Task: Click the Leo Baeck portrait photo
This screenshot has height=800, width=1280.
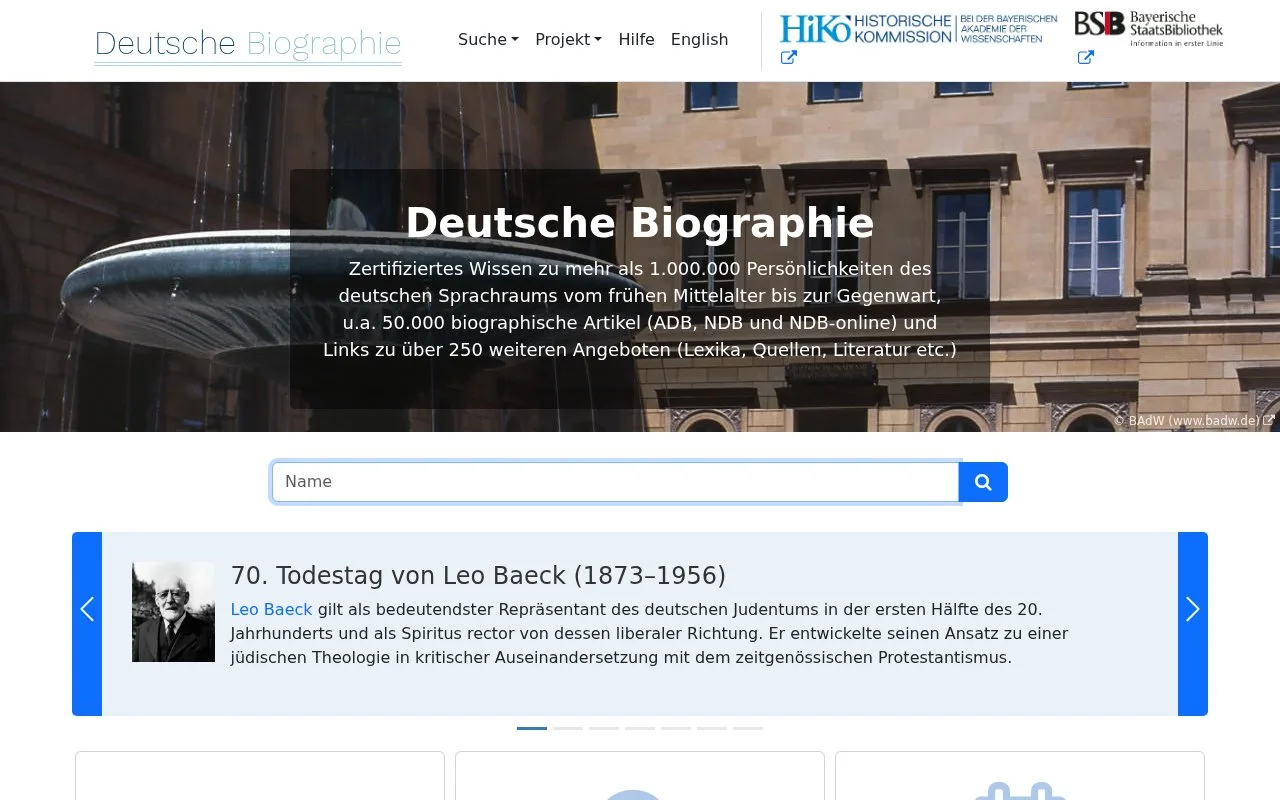Action: click(173, 612)
